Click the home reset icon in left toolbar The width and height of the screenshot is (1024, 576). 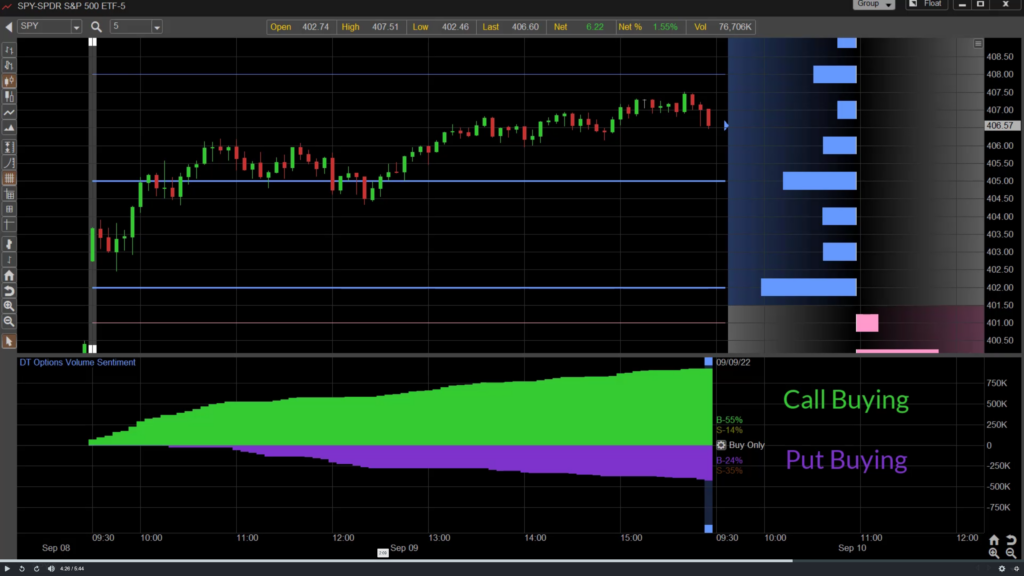pyautogui.click(x=9, y=275)
